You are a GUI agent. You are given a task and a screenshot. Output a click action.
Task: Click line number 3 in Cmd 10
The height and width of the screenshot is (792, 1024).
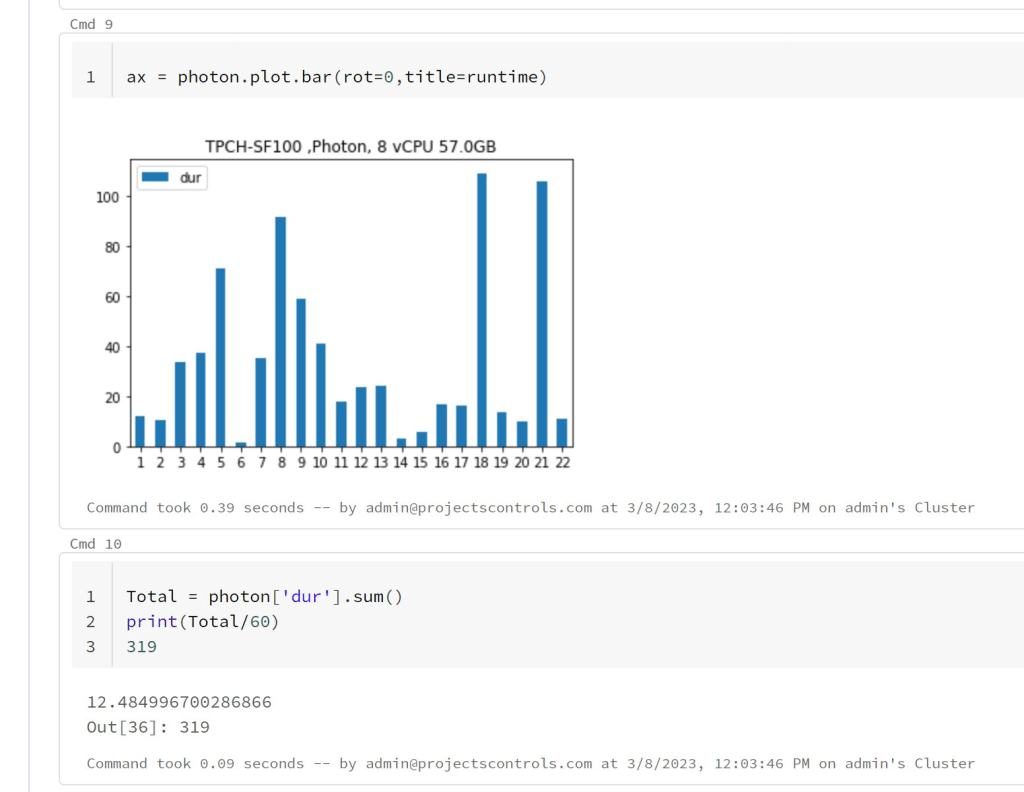pyautogui.click(x=91, y=646)
